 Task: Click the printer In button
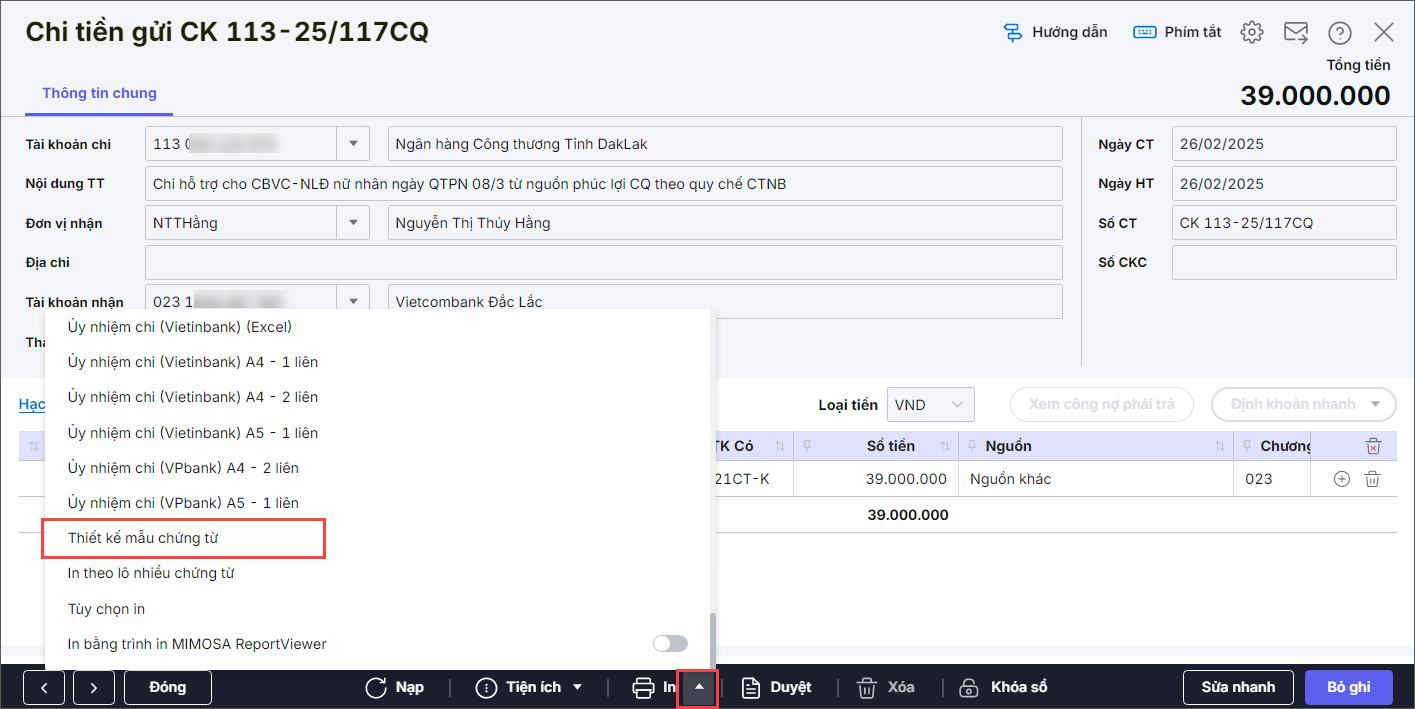click(654, 688)
